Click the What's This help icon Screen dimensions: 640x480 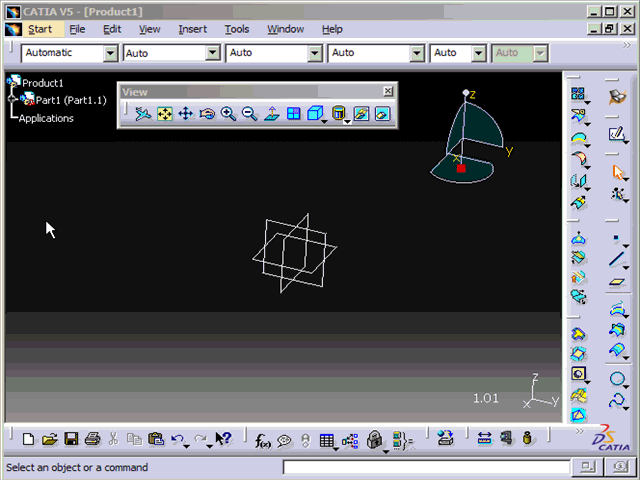[x=224, y=439]
